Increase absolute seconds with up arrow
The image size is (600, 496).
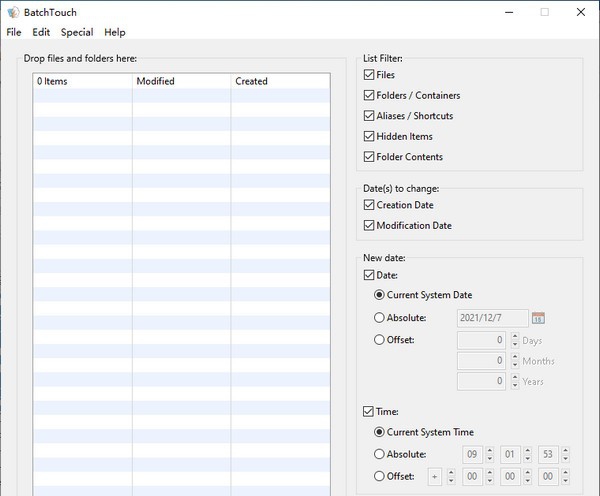566,450
